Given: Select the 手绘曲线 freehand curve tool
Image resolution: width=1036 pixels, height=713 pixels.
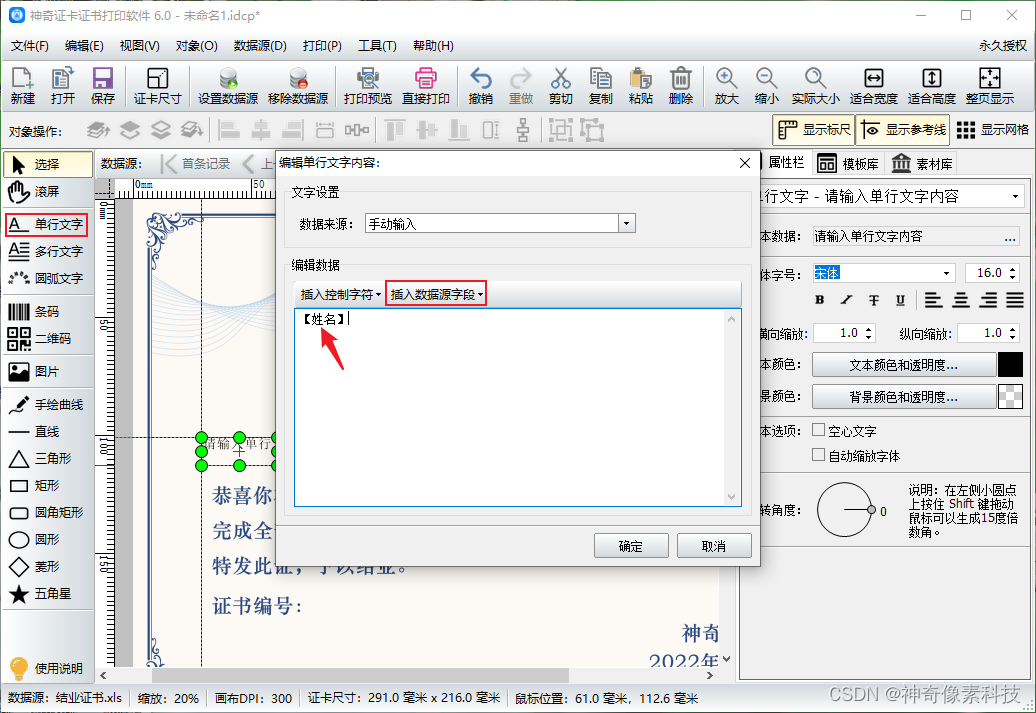Looking at the screenshot, I should pyautogui.click(x=46, y=404).
